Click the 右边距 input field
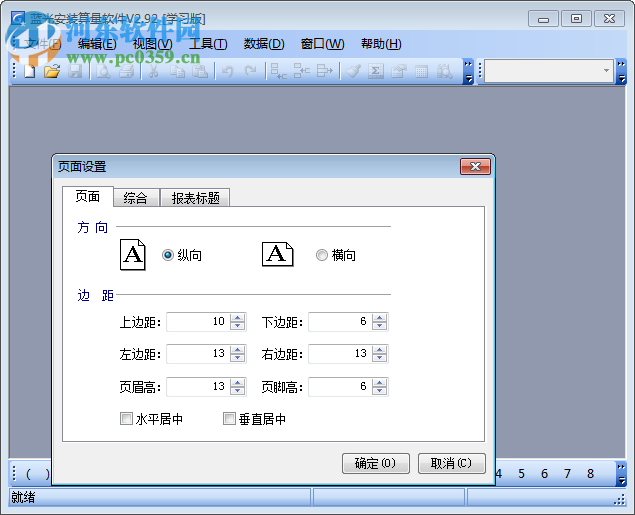The width and height of the screenshot is (635, 515). [341, 354]
